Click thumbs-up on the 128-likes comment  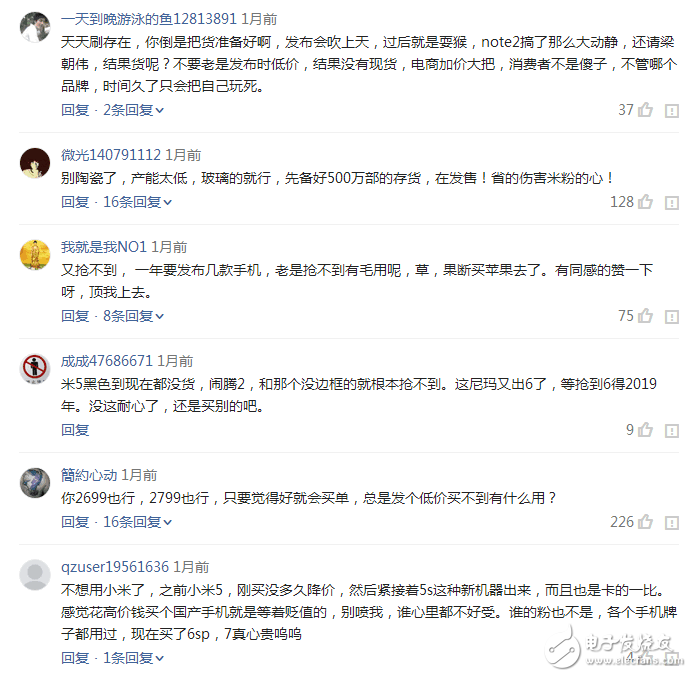[645, 202]
